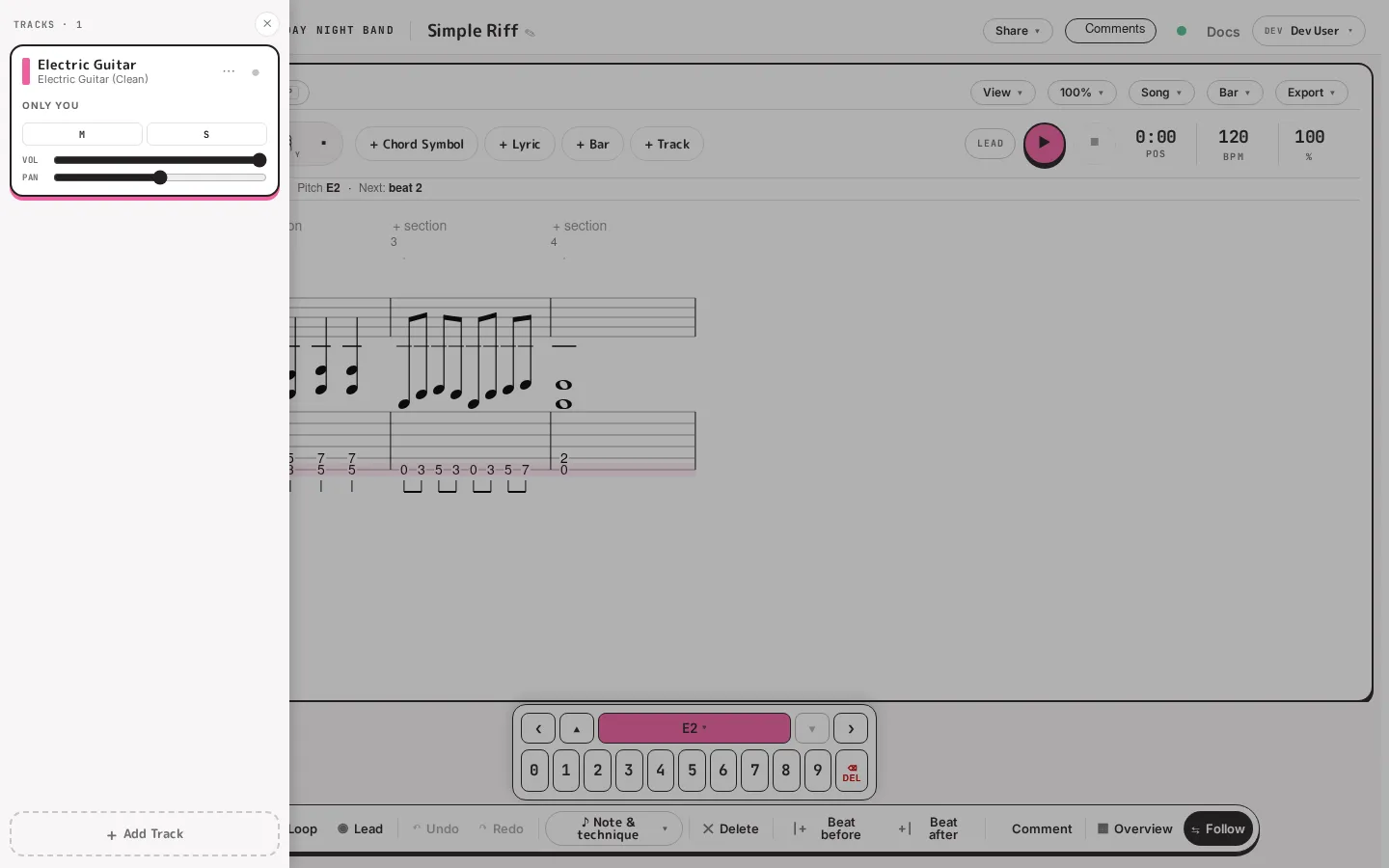Adjust the Electric Guitar volume slider

[x=160, y=160]
